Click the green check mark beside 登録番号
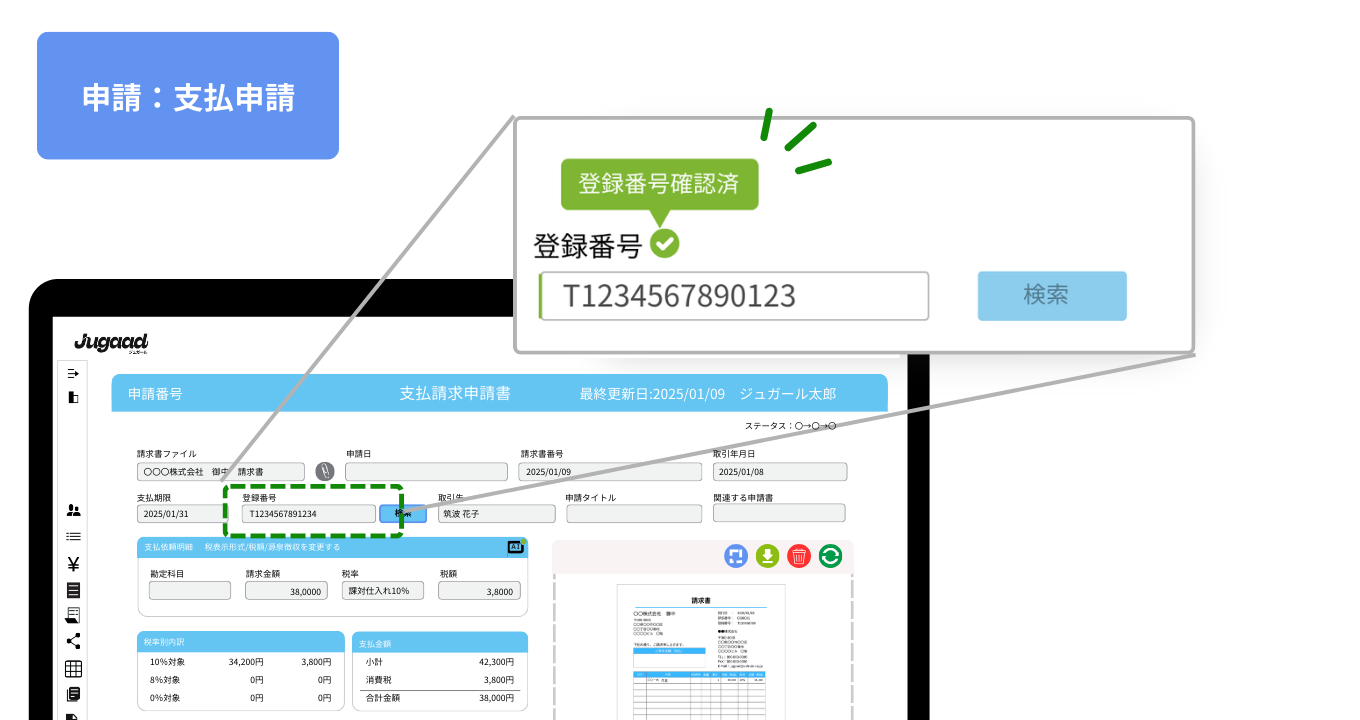 tap(664, 243)
